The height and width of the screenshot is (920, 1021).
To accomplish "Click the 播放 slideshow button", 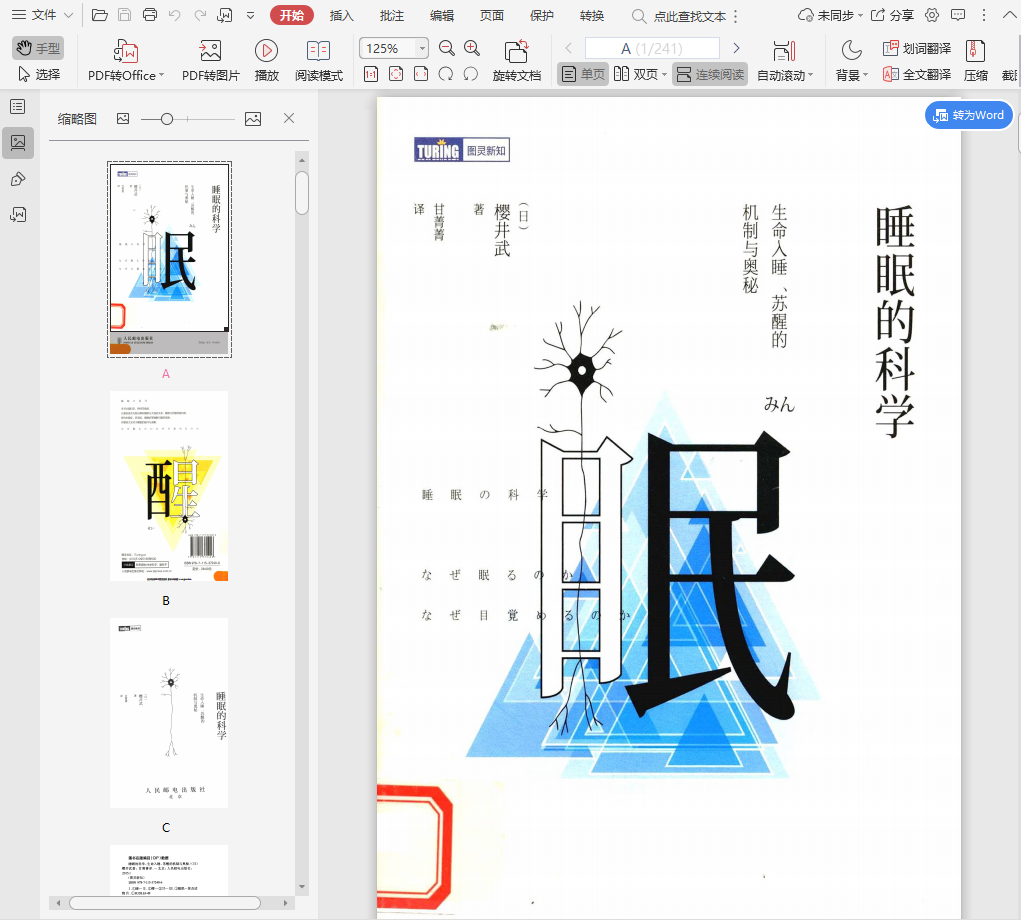I will point(266,60).
